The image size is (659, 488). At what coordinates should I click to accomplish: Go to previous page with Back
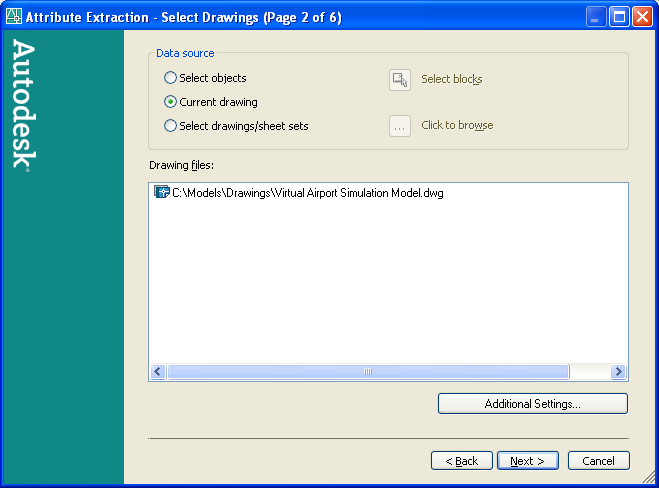[461, 461]
